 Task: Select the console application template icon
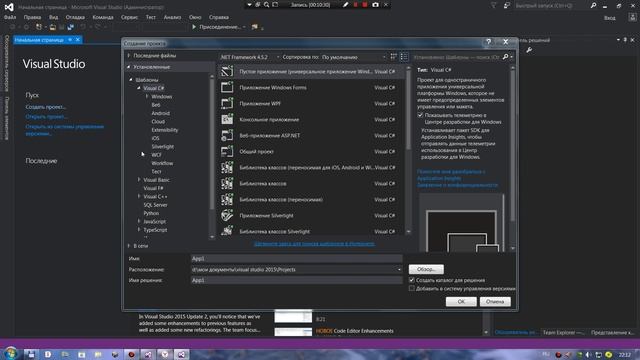click(227, 119)
